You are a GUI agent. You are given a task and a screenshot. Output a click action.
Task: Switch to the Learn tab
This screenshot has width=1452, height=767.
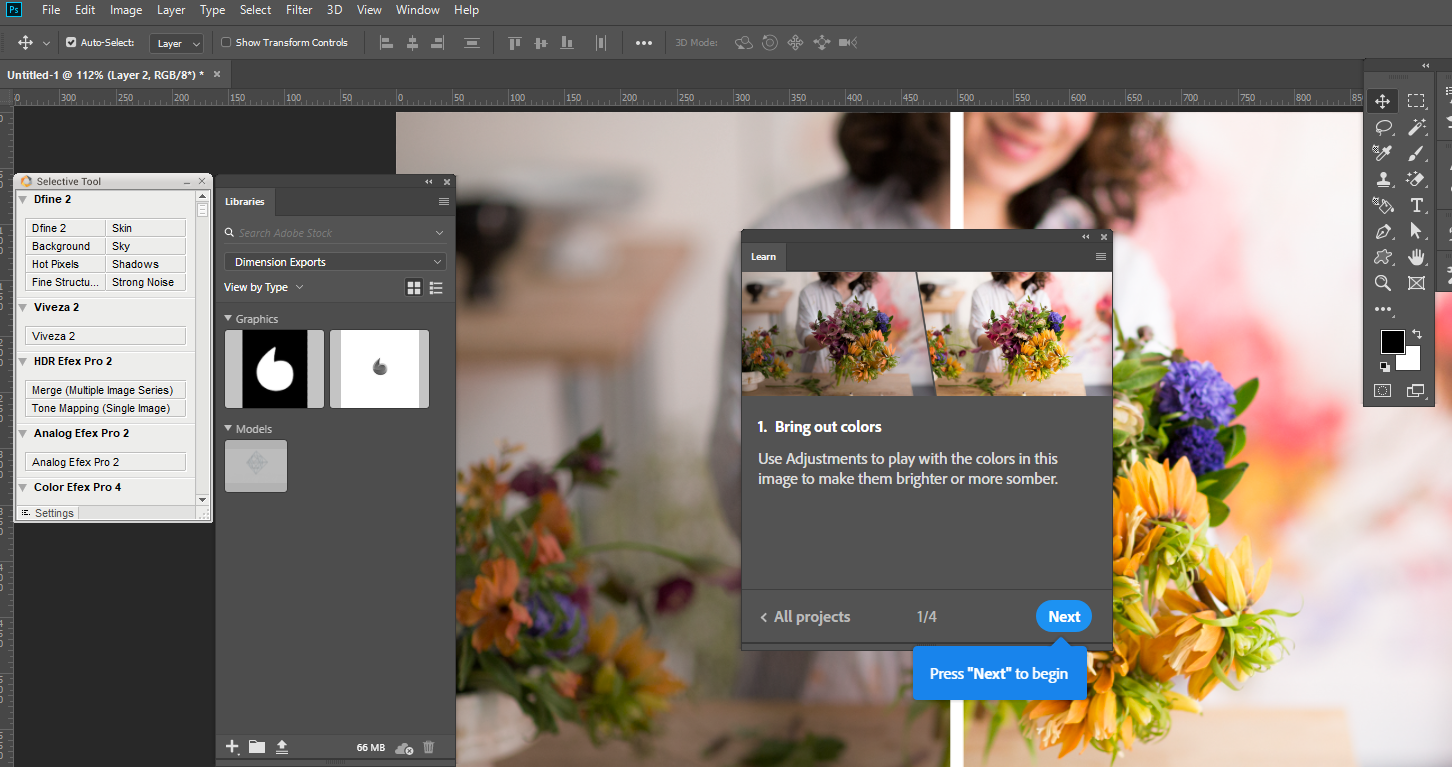[763, 257]
